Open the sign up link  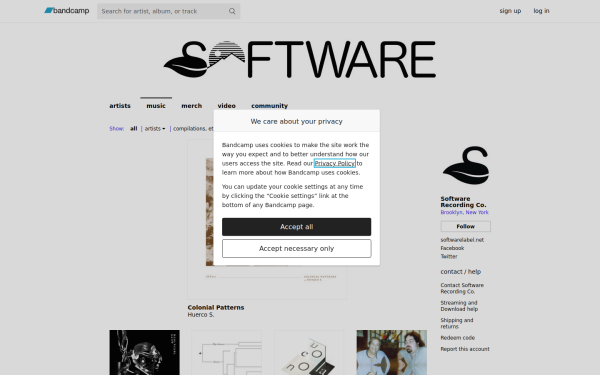pos(510,11)
